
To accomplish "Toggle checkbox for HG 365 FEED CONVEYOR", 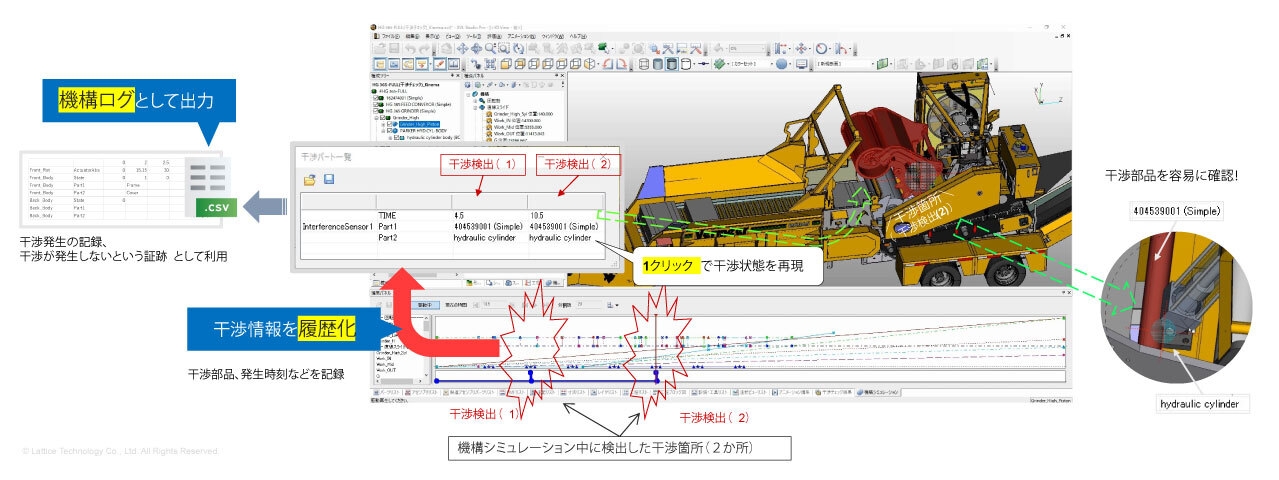I will tap(374, 103).
